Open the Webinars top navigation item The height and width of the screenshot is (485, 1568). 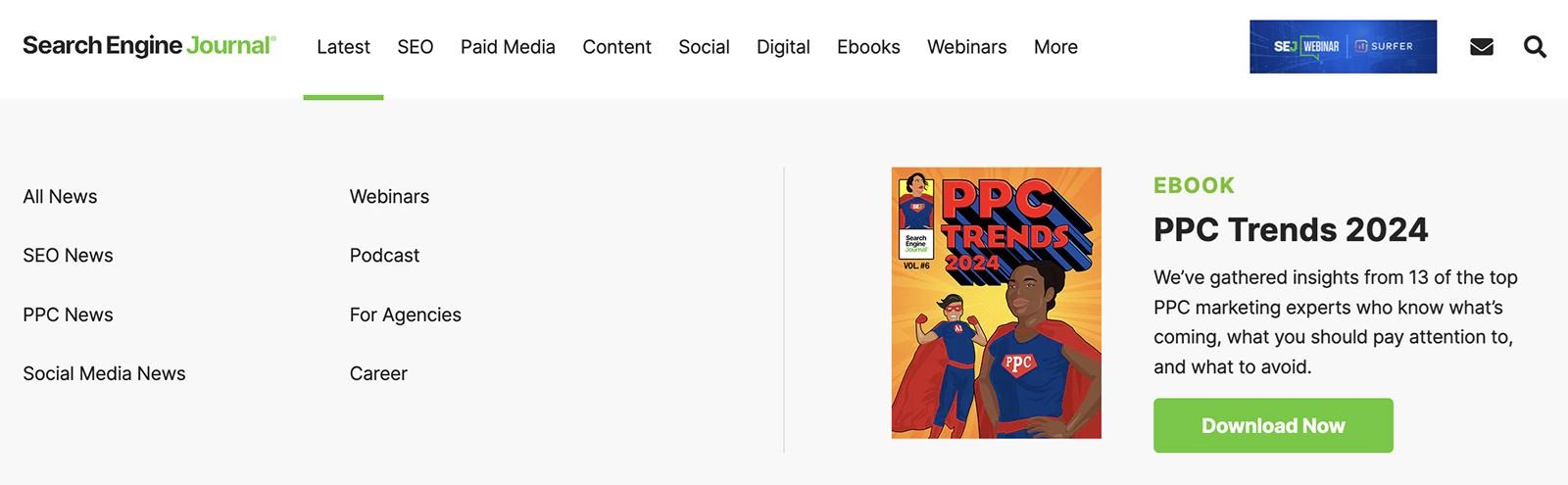(966, 47)
